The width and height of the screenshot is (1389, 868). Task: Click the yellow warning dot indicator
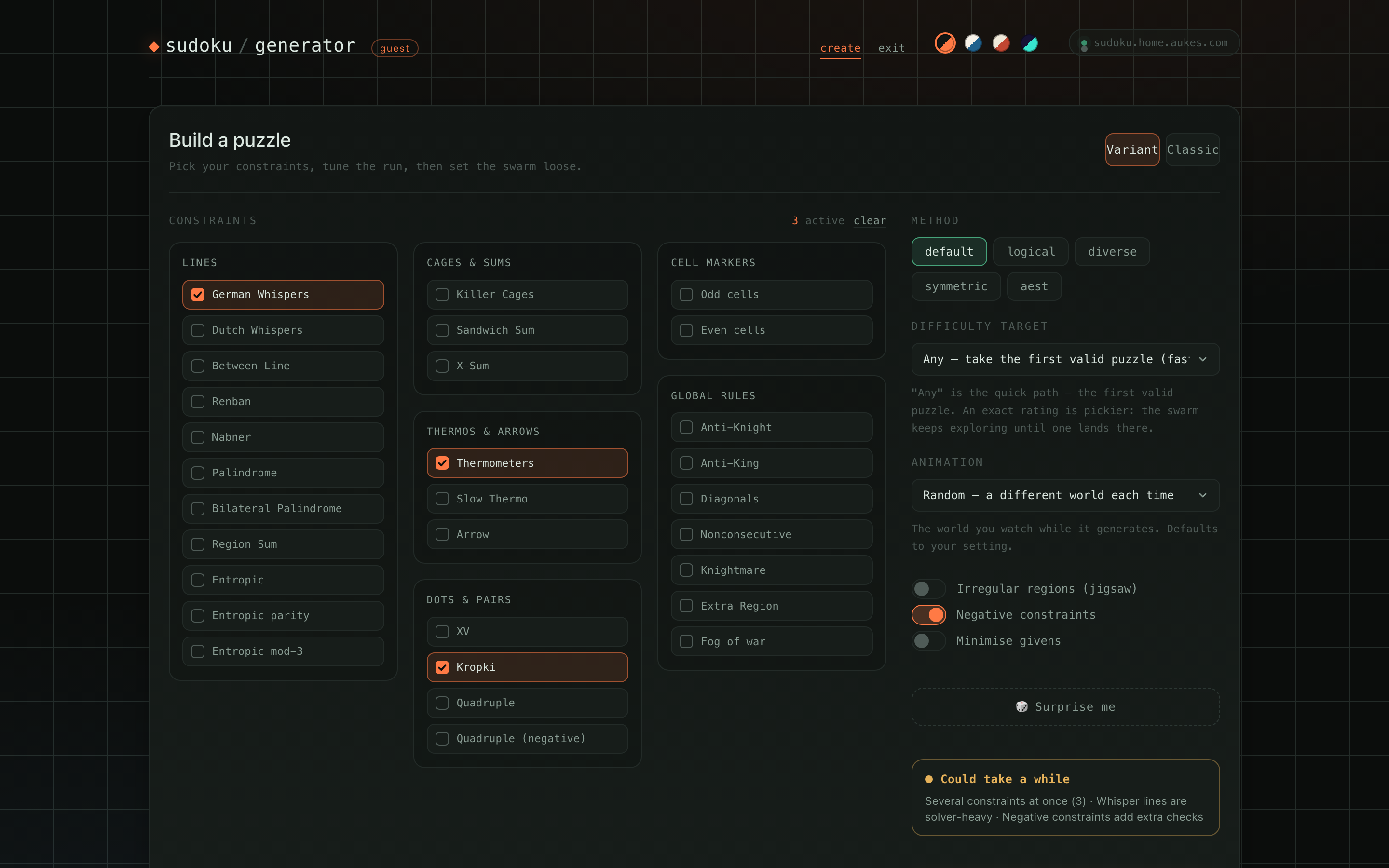tap(929, 779)
